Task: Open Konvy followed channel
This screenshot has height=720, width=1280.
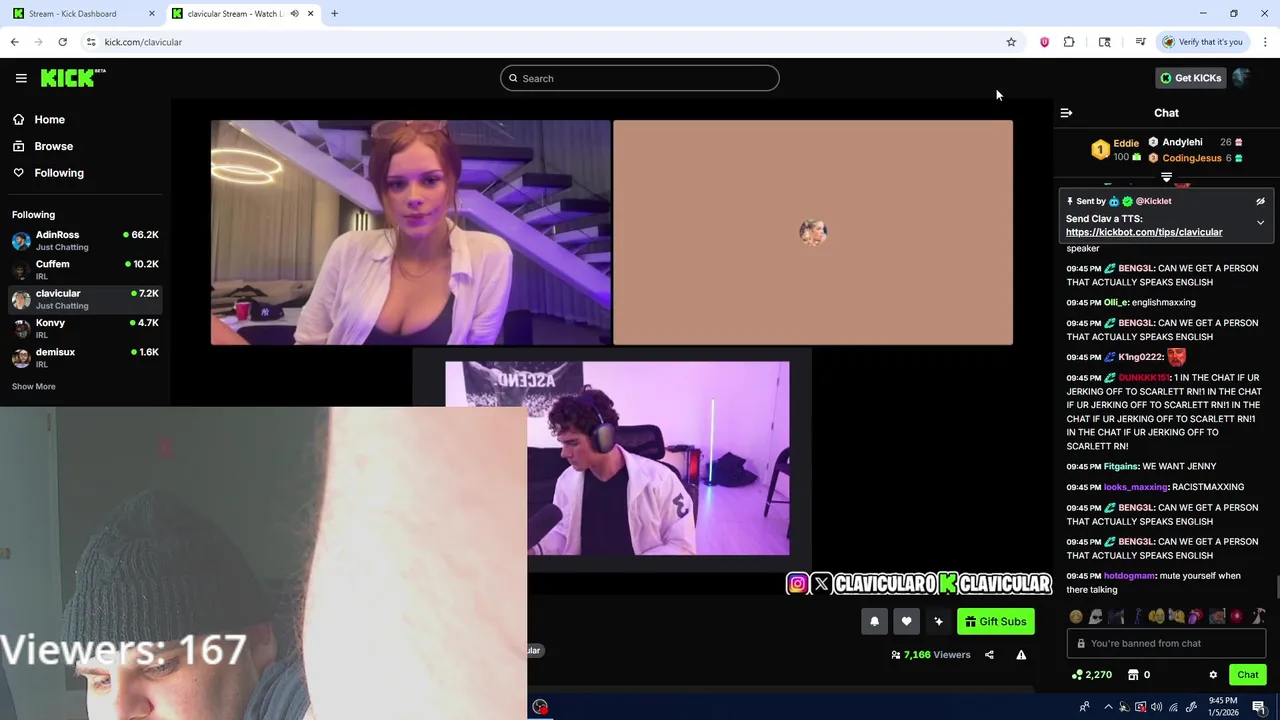Action: [85, 328]
